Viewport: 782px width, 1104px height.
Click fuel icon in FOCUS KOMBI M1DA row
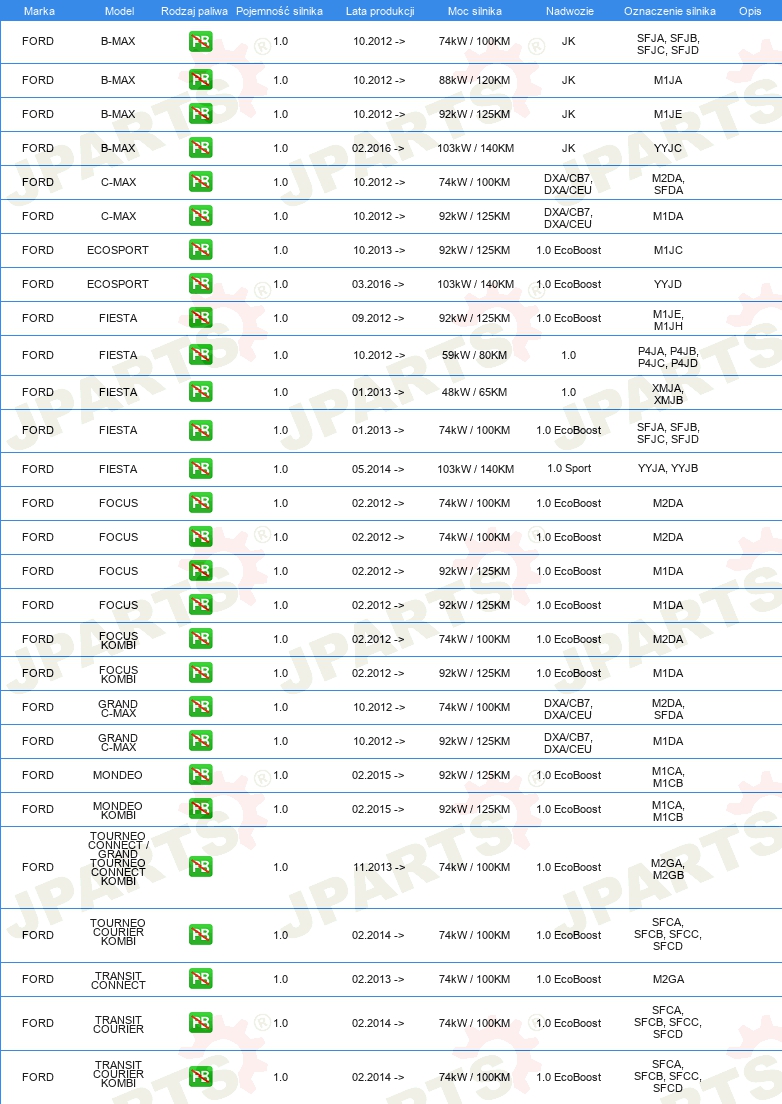pos(201,673)
